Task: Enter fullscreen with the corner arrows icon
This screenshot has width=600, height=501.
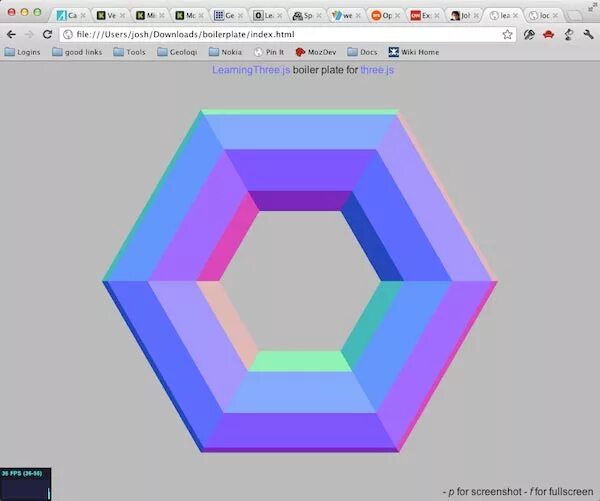Action: click(x=593, y=6)
